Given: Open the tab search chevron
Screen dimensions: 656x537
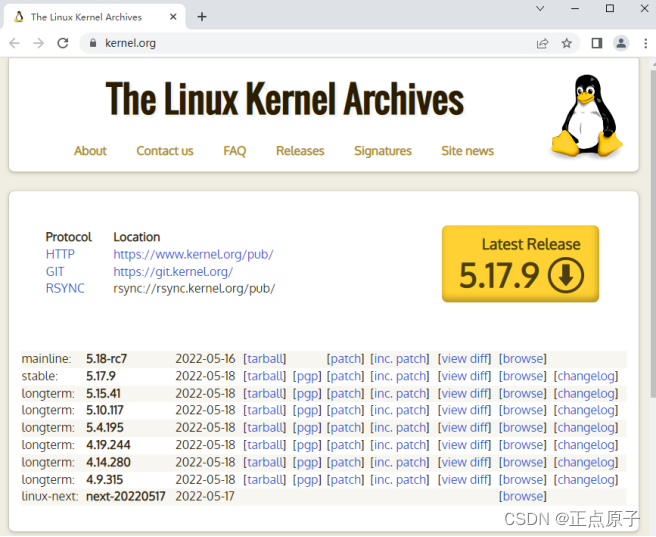Looking at the screenshot, I should click(x=540, y=8).
